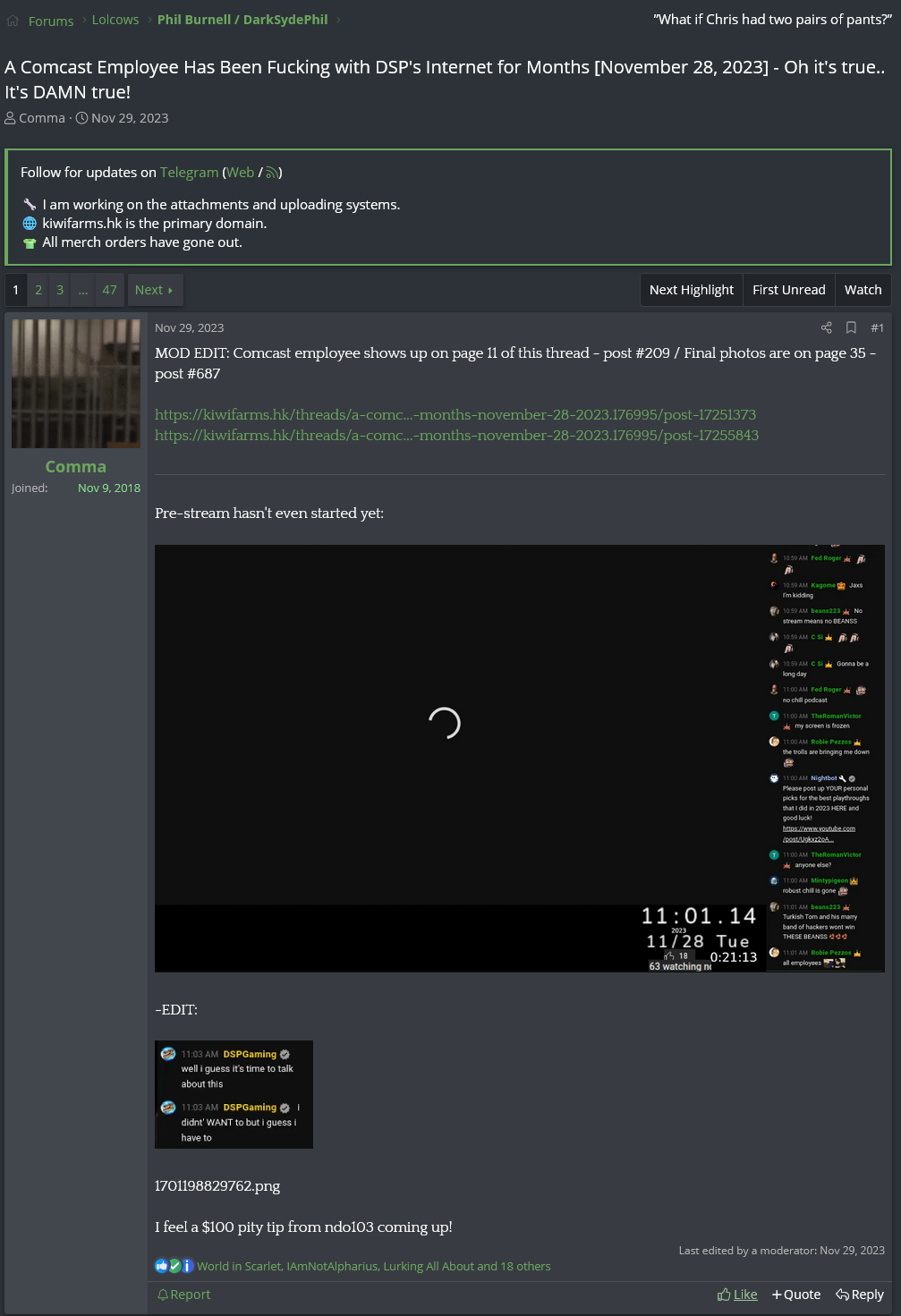The image size is (901, 1316).
Task: Open Phil Burnell / DarkSydePhil breadcrumb
Action: pyautogui.click(x=242, y=20)
